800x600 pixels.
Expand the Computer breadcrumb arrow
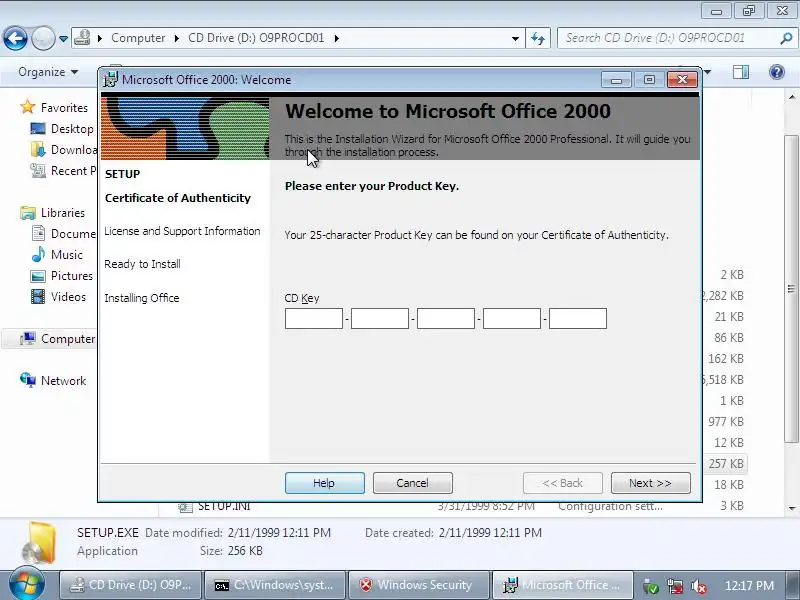click(x=100, y=38)
